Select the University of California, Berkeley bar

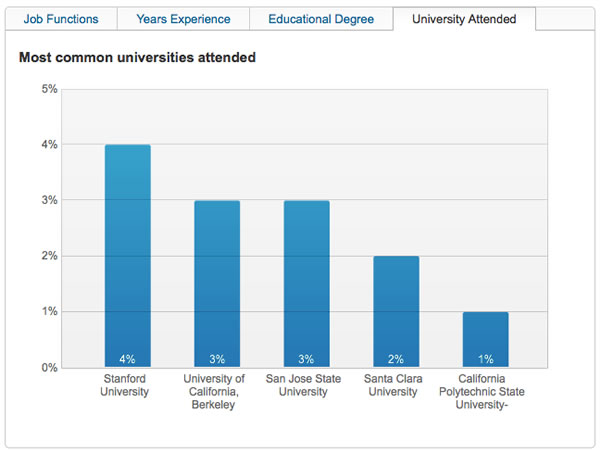[x=217, y=284]
